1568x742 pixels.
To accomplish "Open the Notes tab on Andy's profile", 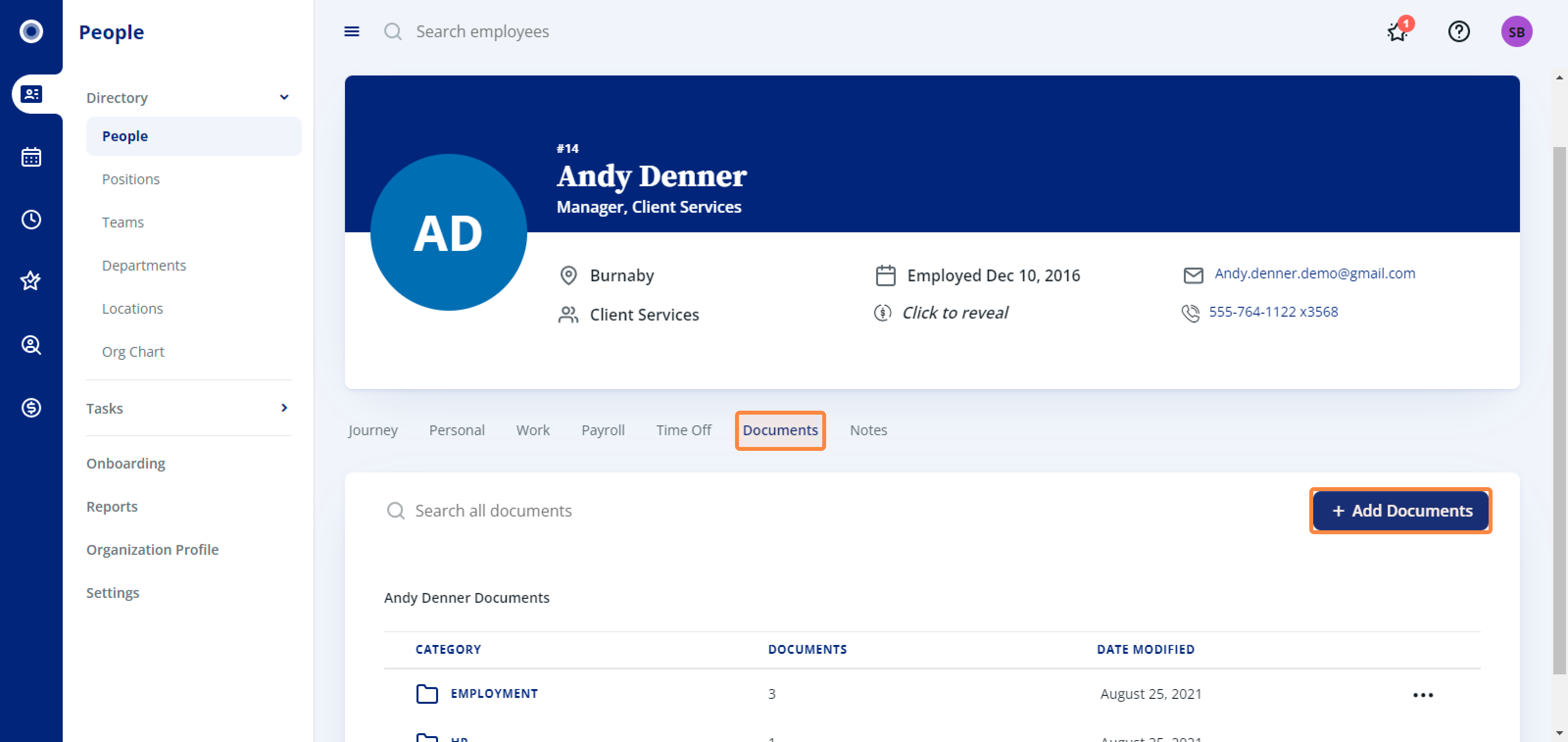I will point(868,430).
